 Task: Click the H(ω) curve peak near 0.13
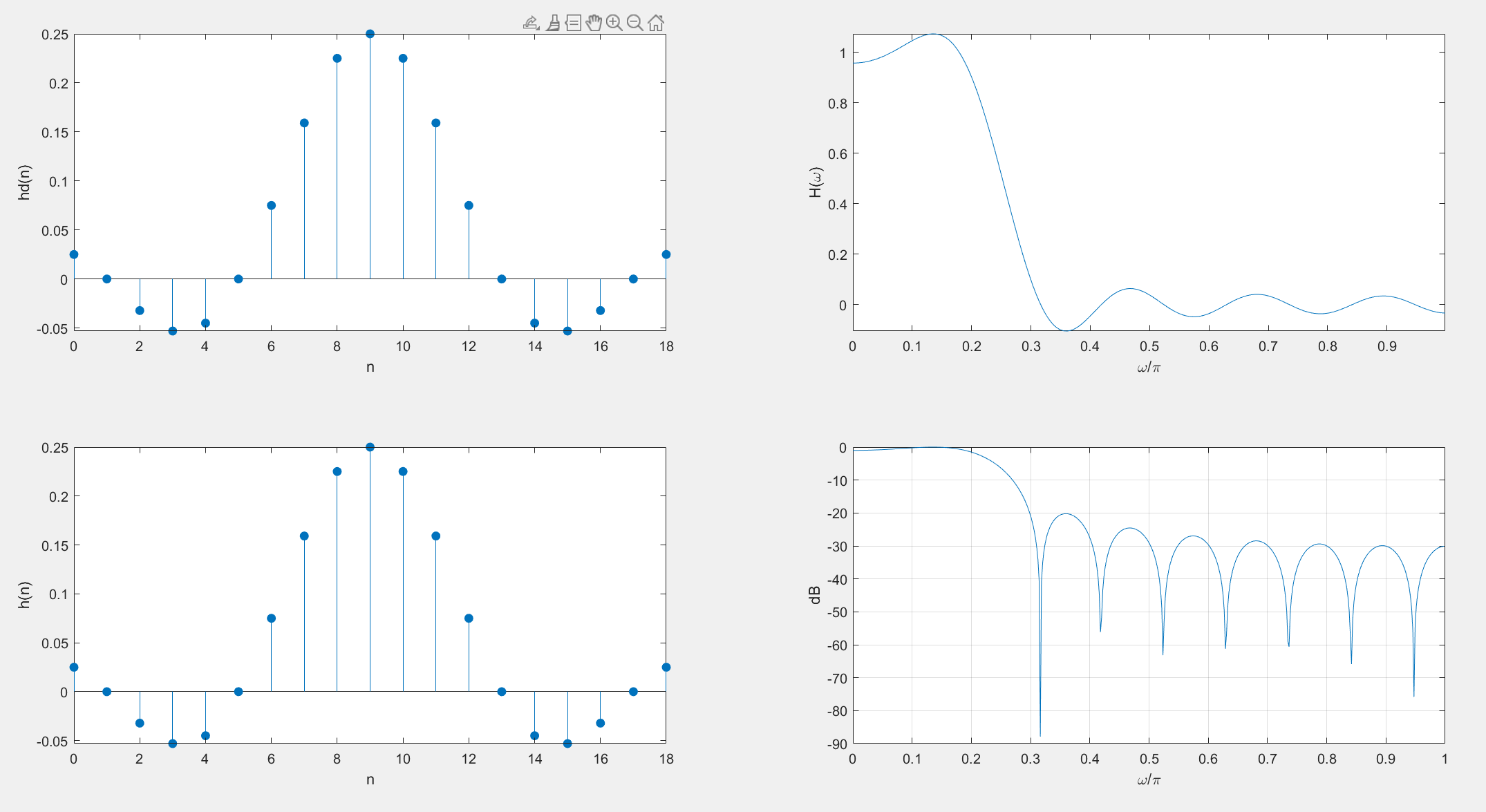point(933,35)
